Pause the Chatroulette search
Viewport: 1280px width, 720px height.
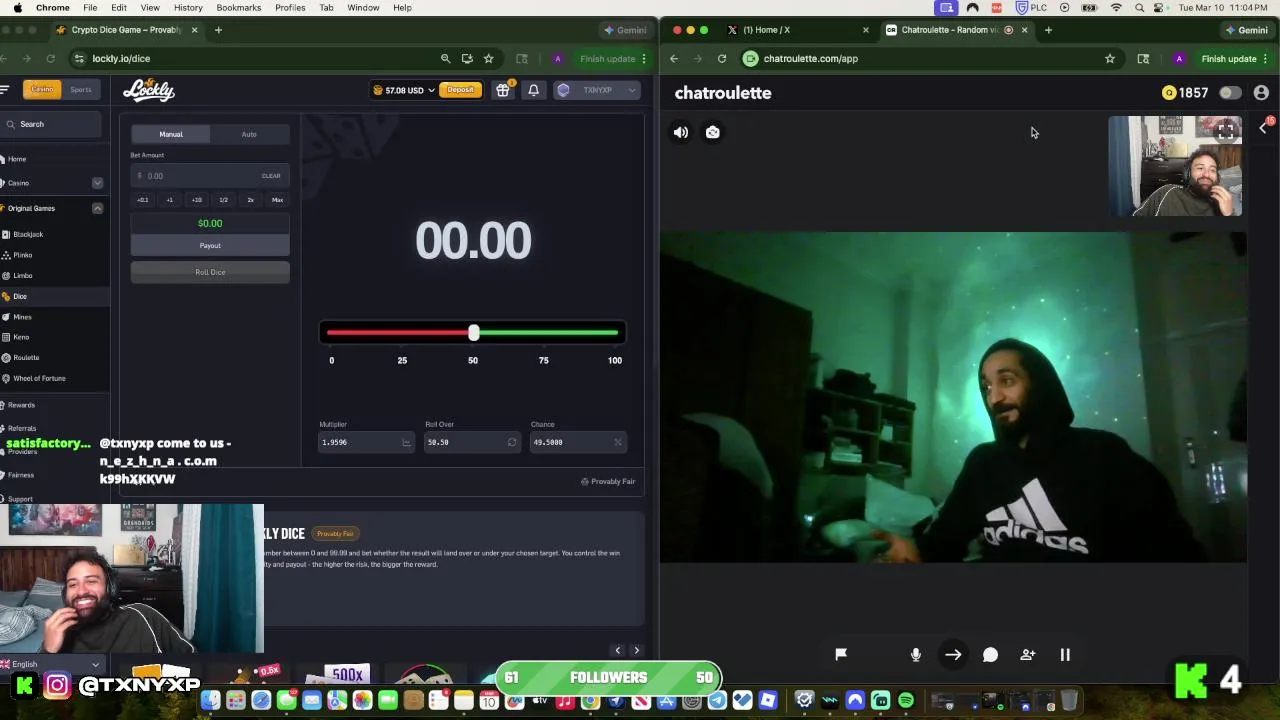click(1065, 655)
